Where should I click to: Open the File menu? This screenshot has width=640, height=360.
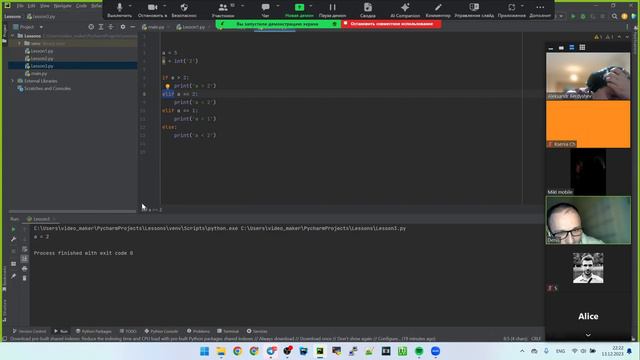(x=20, y=6)
